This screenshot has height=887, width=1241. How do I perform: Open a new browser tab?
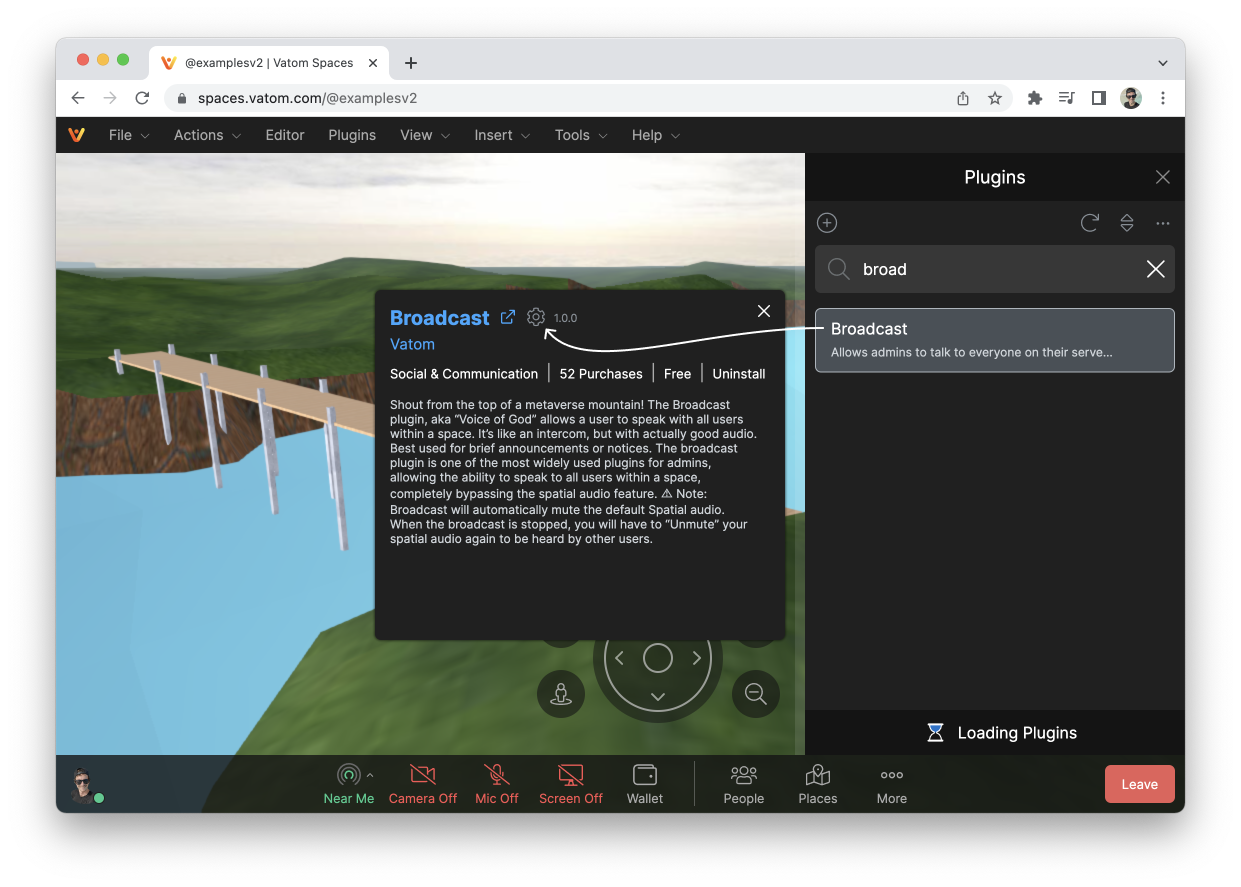tap(411, 63)
